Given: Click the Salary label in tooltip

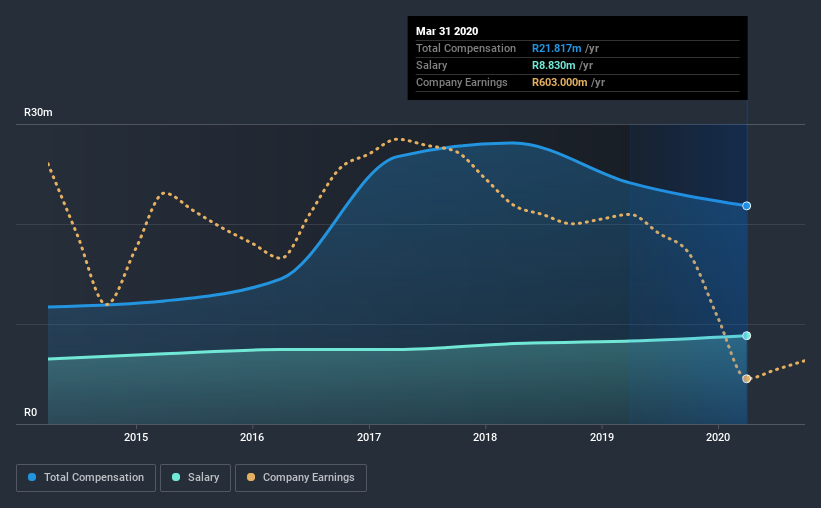Looking at the screenshot, I should coord(431,65).
